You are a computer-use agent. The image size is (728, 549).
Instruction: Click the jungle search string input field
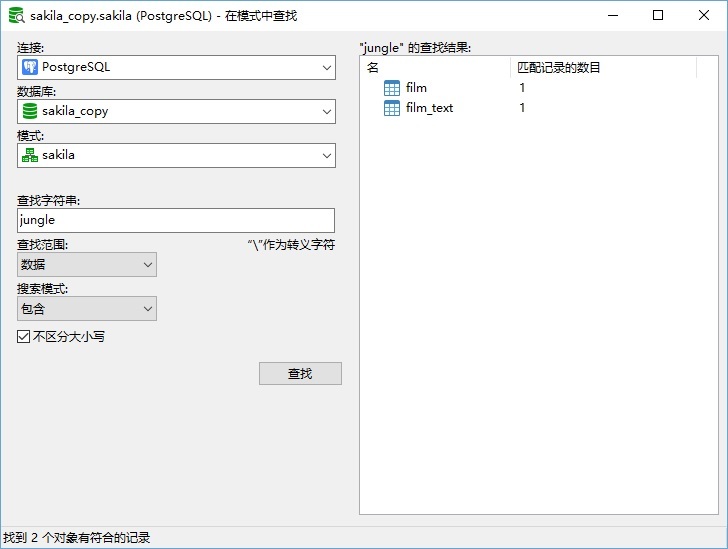[176, 220]
